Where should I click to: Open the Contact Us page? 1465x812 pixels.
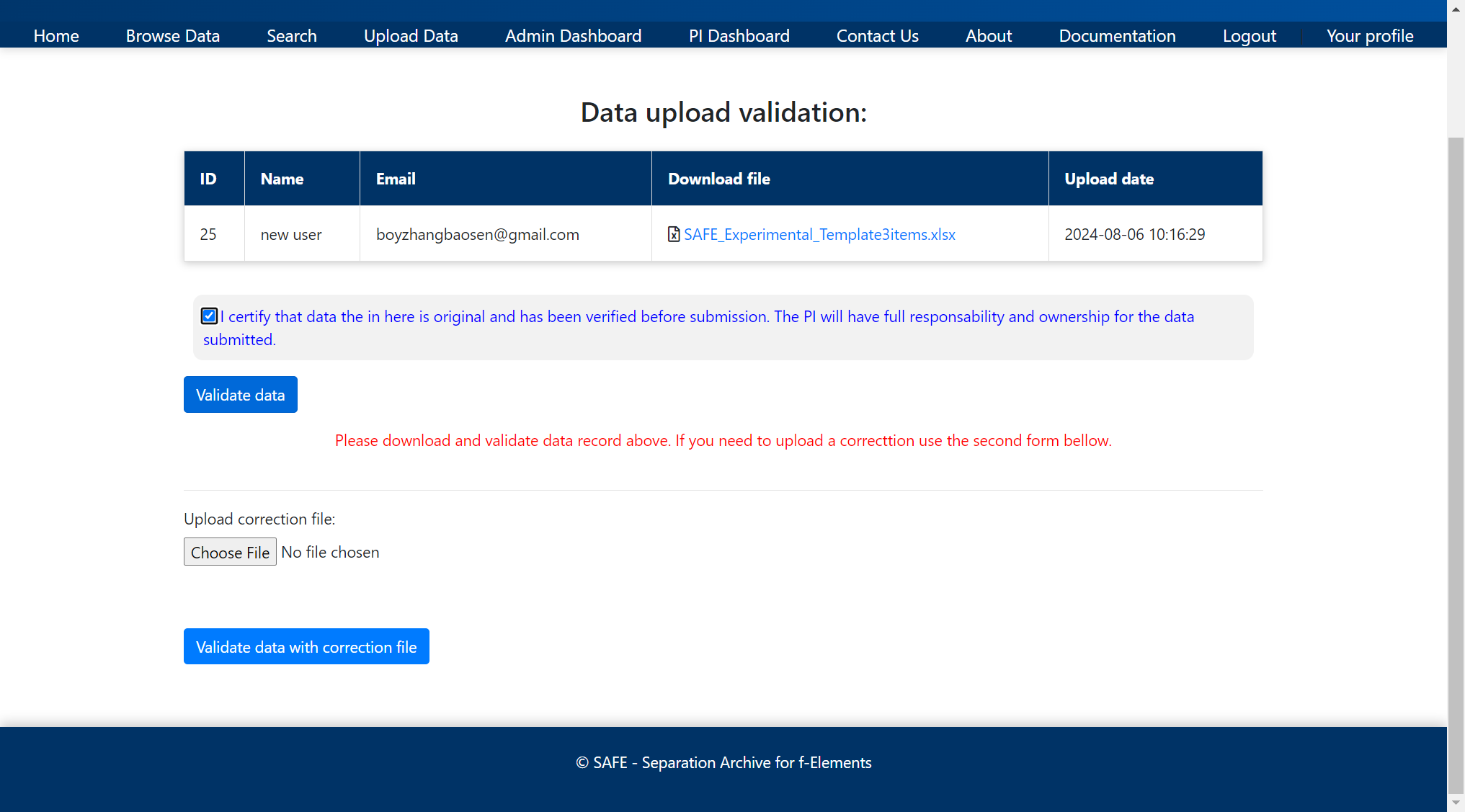click(x=878, y=36)
